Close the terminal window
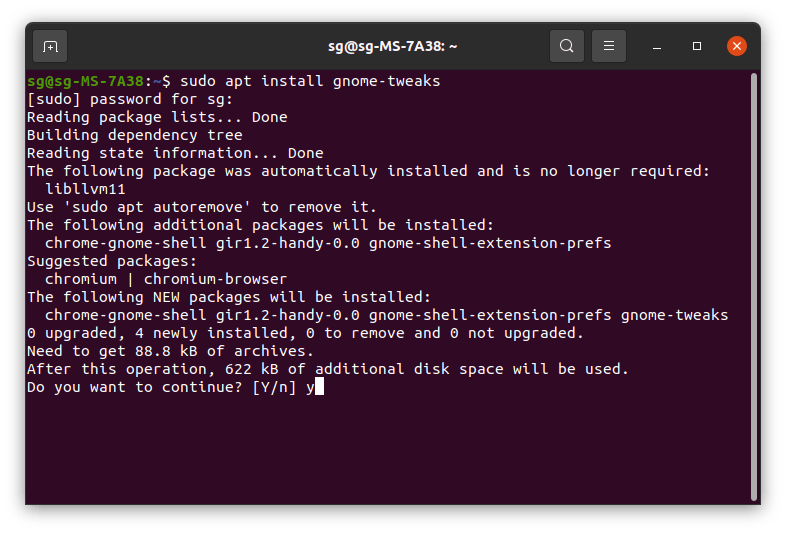 (x=737, y=46)
